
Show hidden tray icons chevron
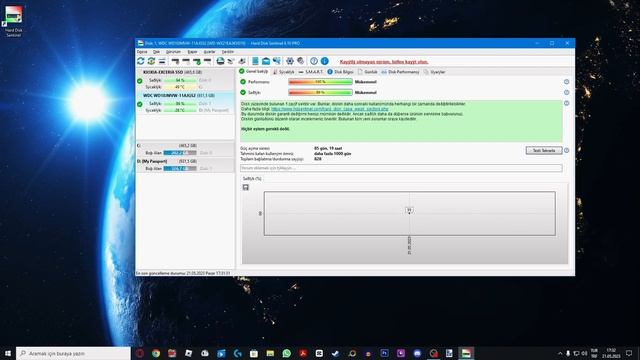pos(560,353)
